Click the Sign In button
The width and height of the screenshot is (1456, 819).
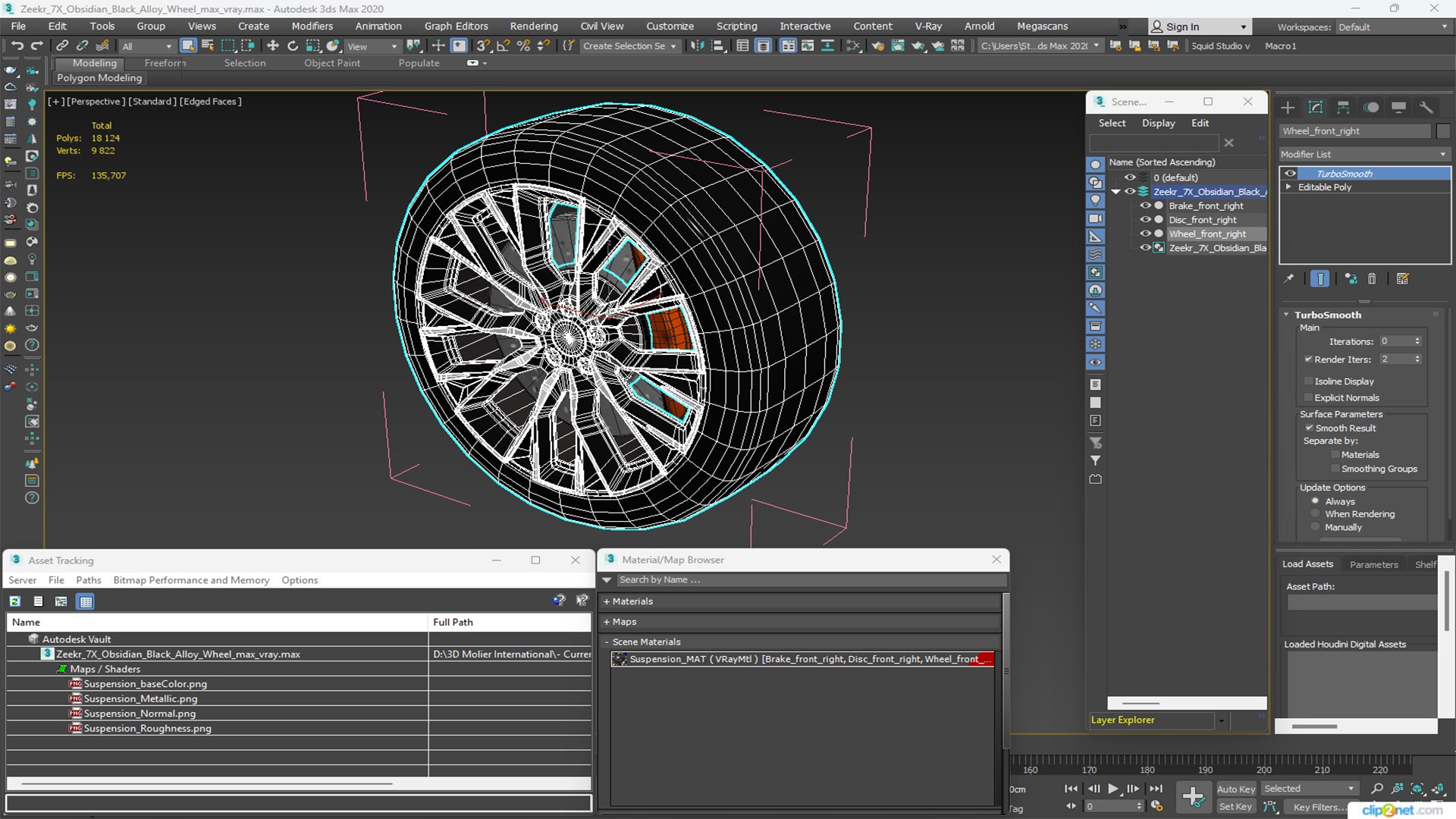coord(1198,27)
